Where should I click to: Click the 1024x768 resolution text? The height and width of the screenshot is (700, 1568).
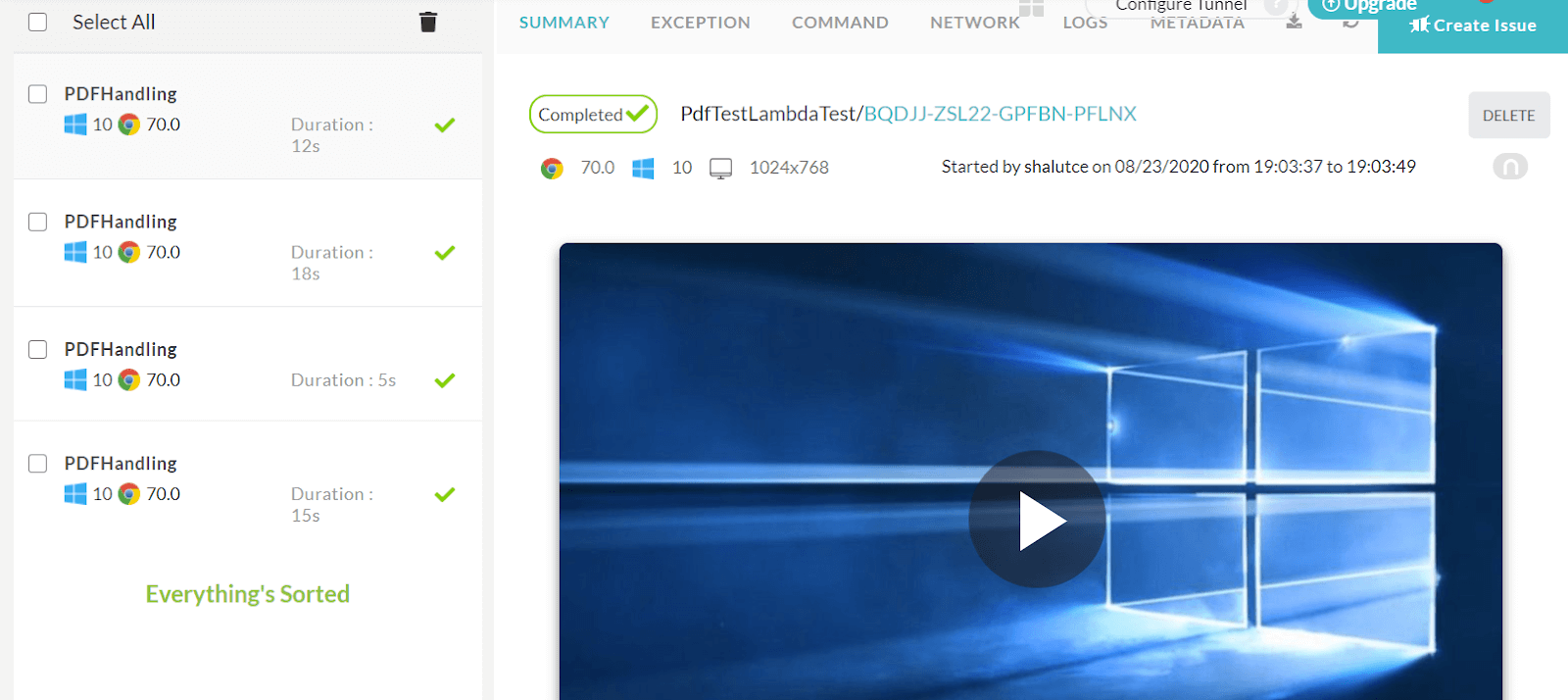pyautogui.click(x=789, y=168)
